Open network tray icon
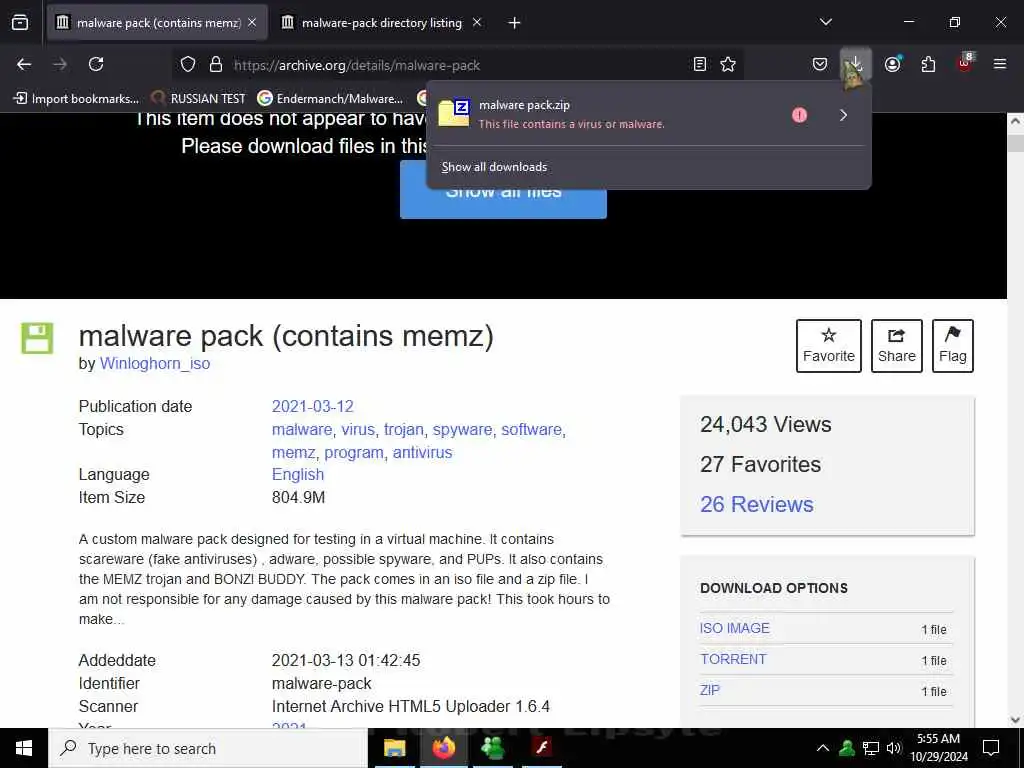 [x=871, y=748]
